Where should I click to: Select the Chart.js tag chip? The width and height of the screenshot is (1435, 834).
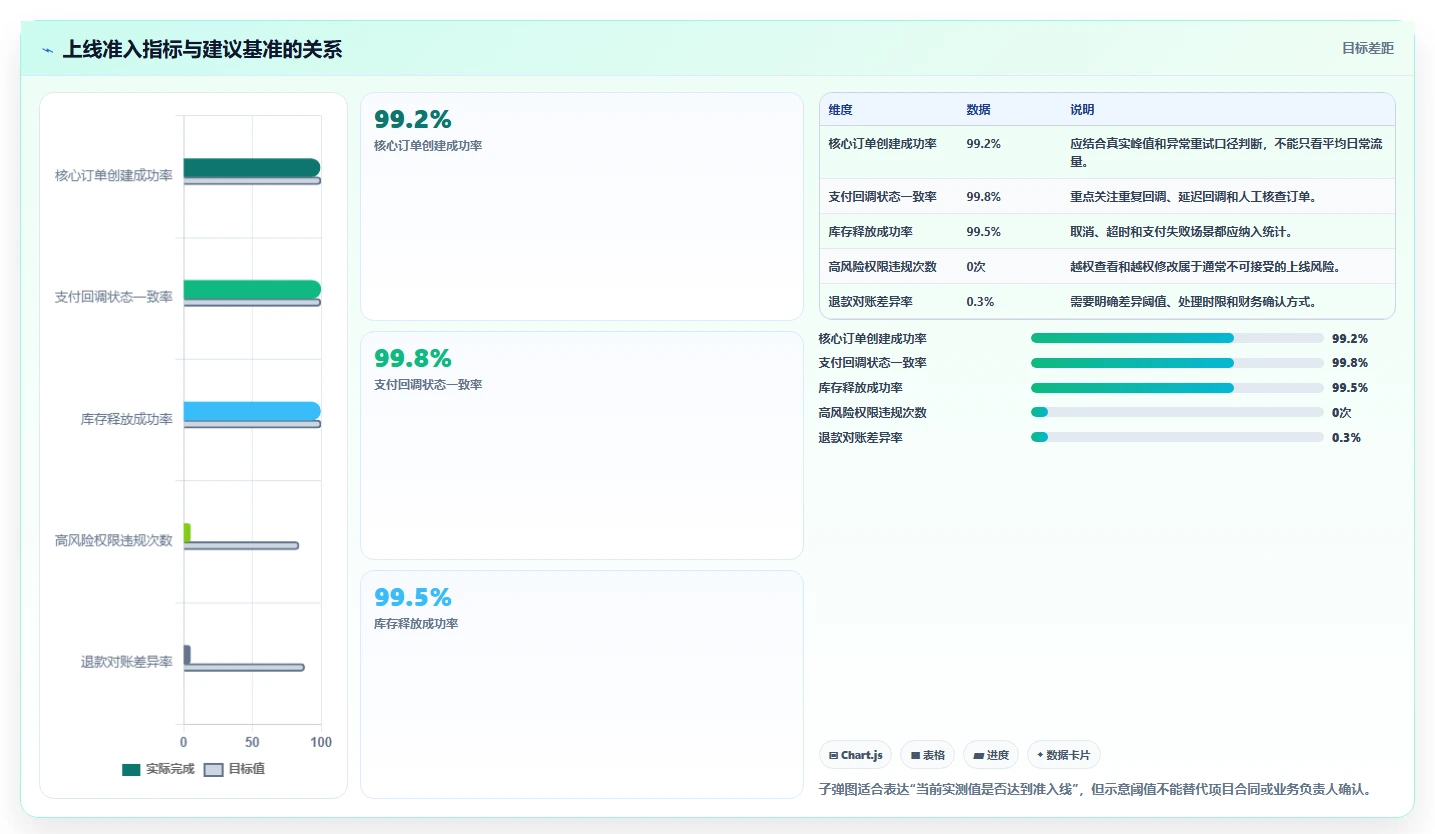pos(856,755)
